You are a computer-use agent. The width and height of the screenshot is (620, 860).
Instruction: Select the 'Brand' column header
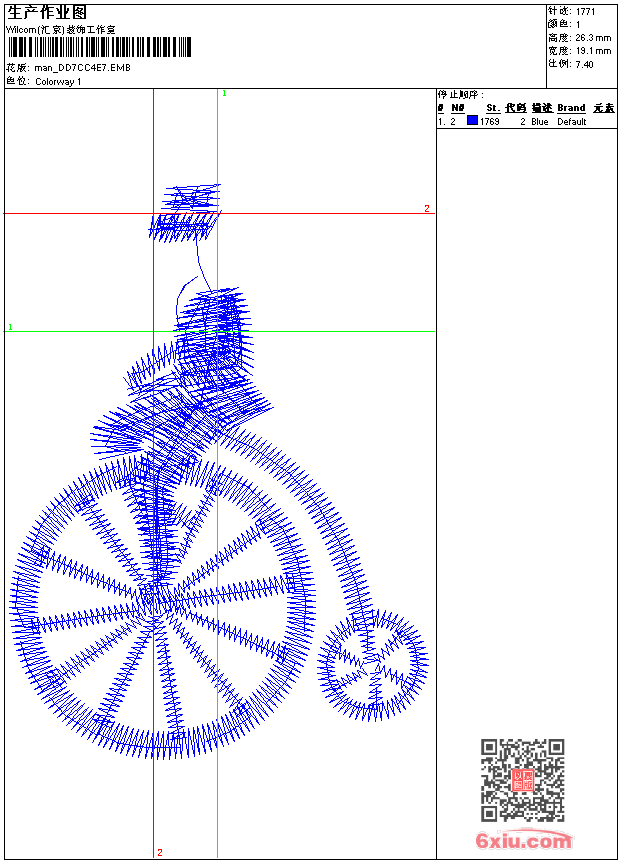(x=571, y=108)
